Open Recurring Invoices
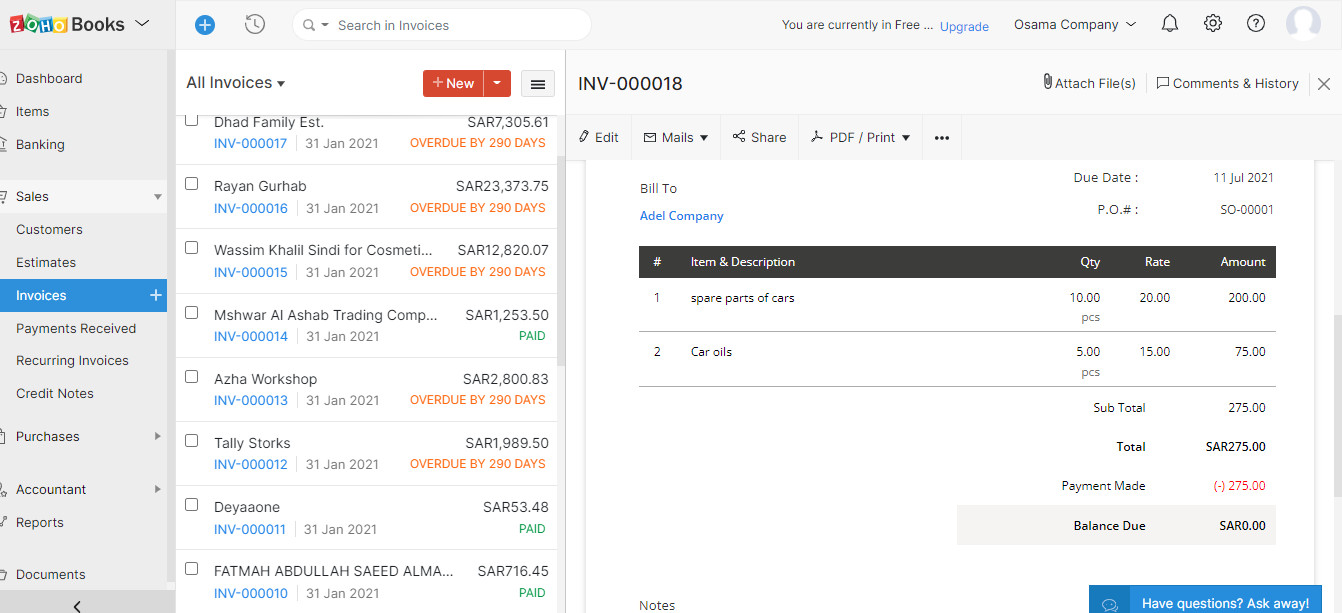The image size is (1342, 613). click(72, 361)
